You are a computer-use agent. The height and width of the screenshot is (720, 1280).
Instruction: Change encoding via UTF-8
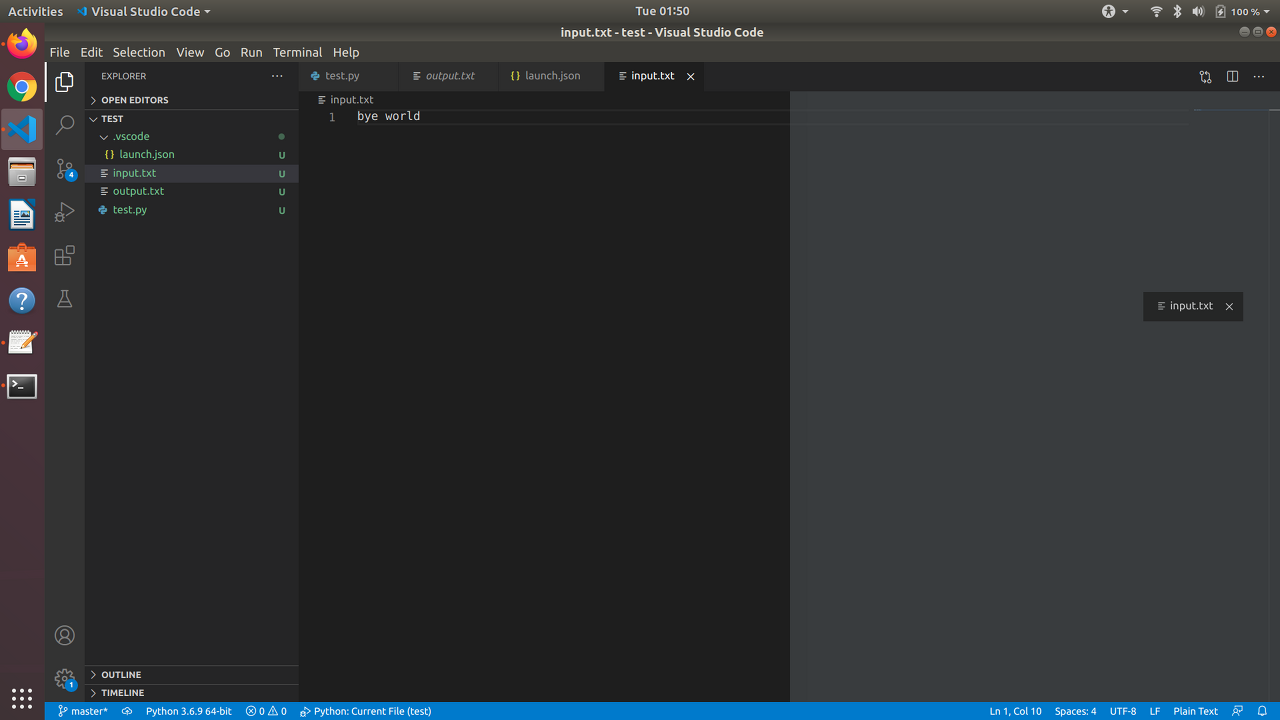pyautogui.click(x=1123, y=711)
